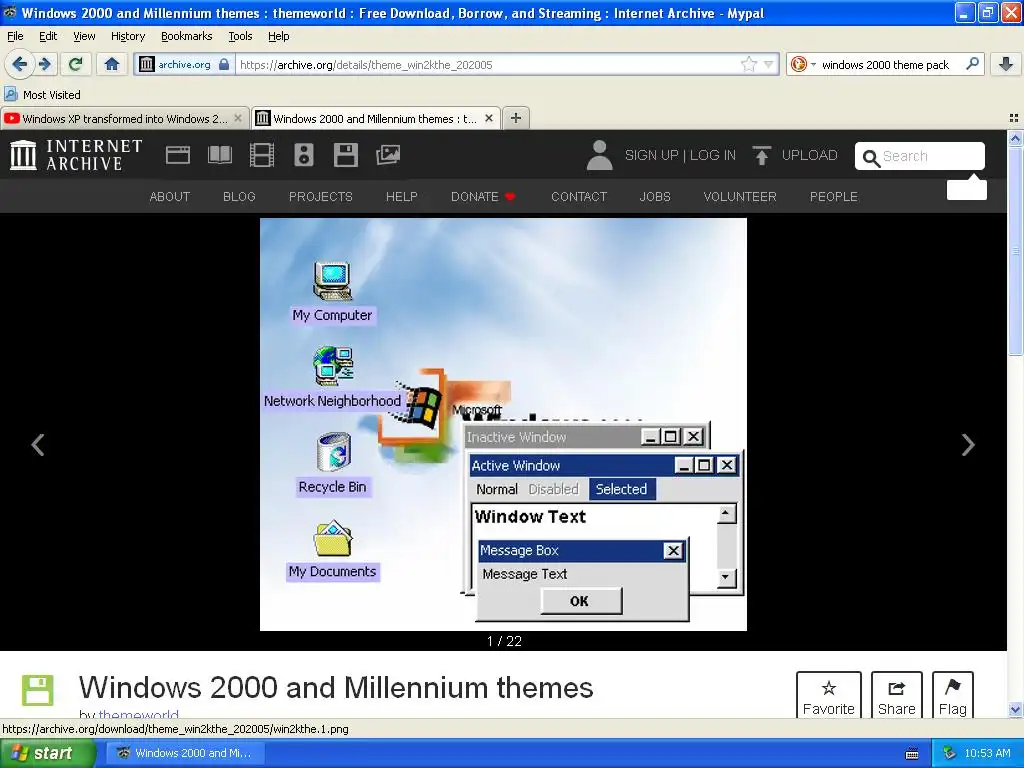1024x768 pixels.
Task: Click the page scrollbar up arrow
Action: [x=1015, y=138]
